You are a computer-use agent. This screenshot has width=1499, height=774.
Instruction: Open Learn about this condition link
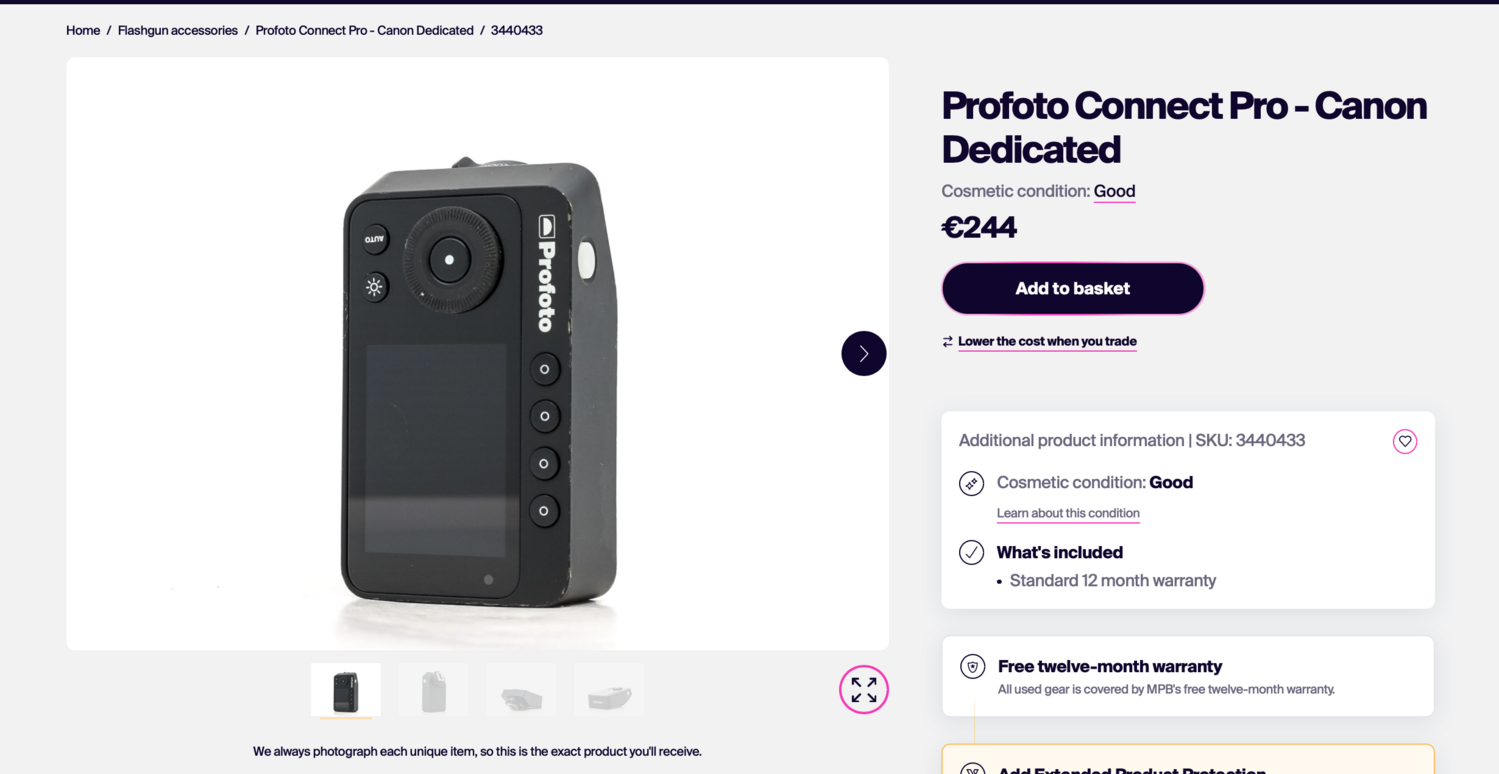[x=1068, y=513]
